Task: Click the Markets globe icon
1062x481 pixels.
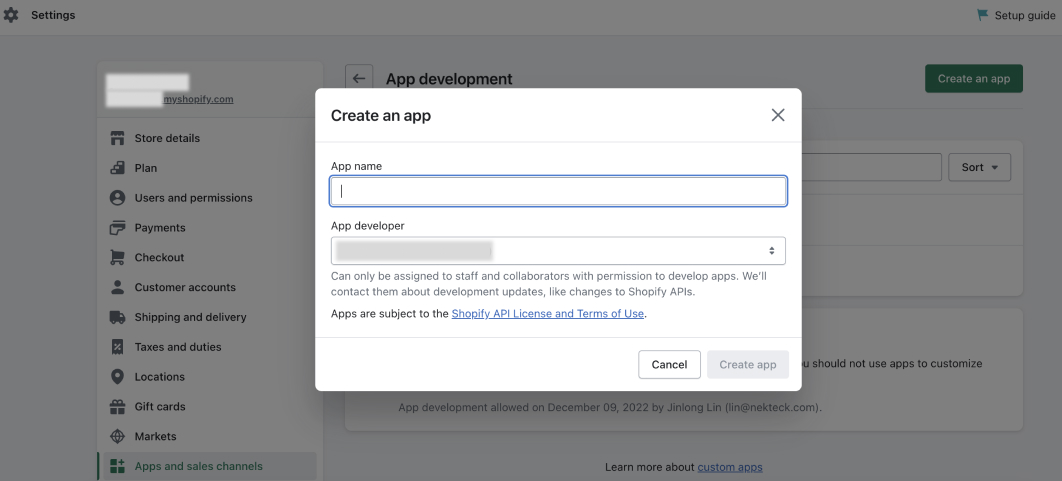Action: pos(117,436)
